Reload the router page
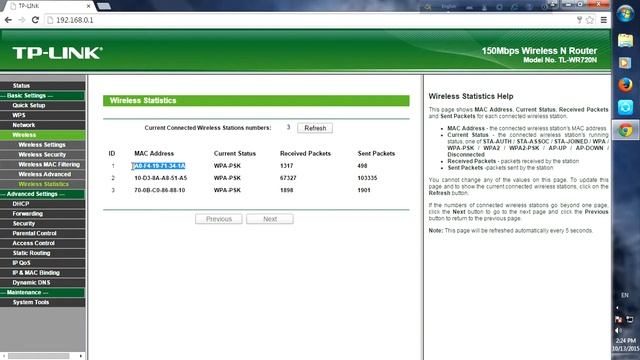 click(36, 20)
